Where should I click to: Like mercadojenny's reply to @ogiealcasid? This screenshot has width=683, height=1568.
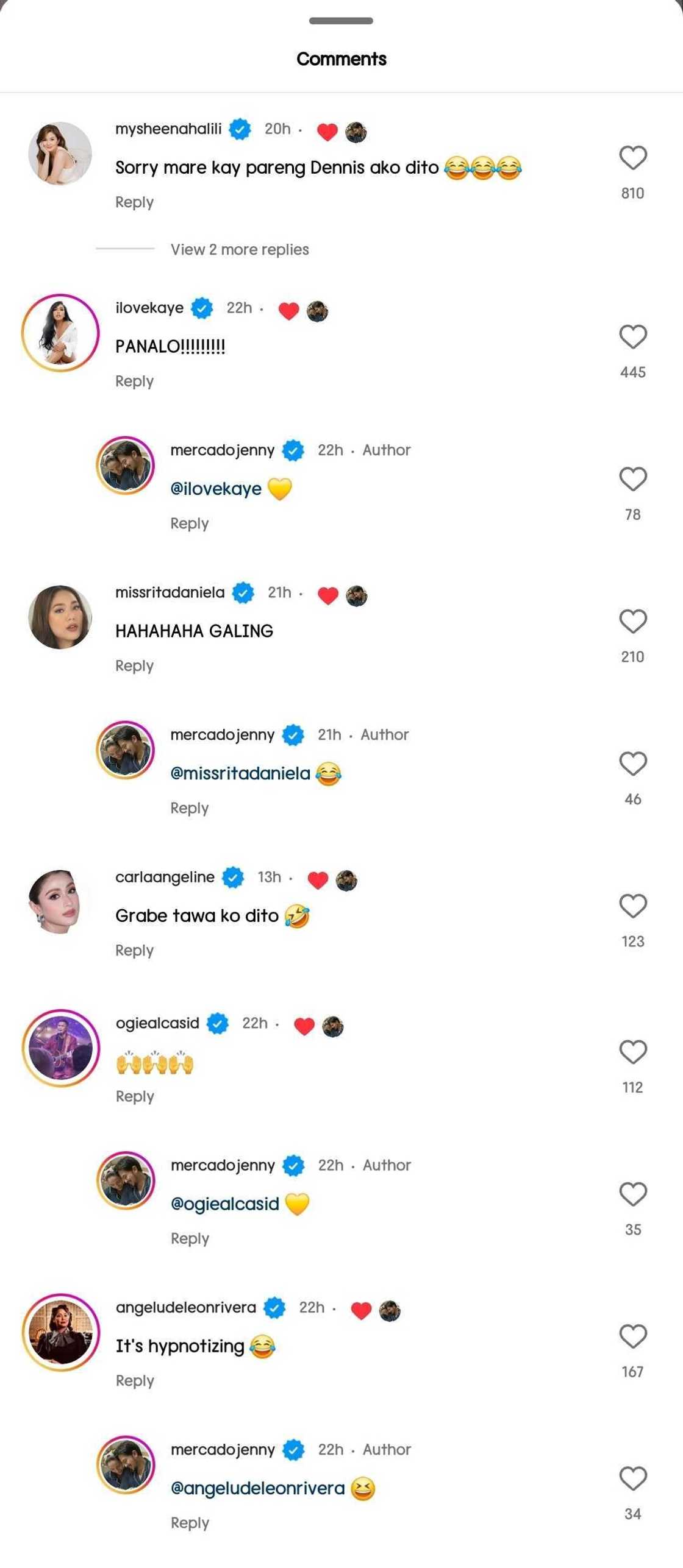coord(632,1194)
